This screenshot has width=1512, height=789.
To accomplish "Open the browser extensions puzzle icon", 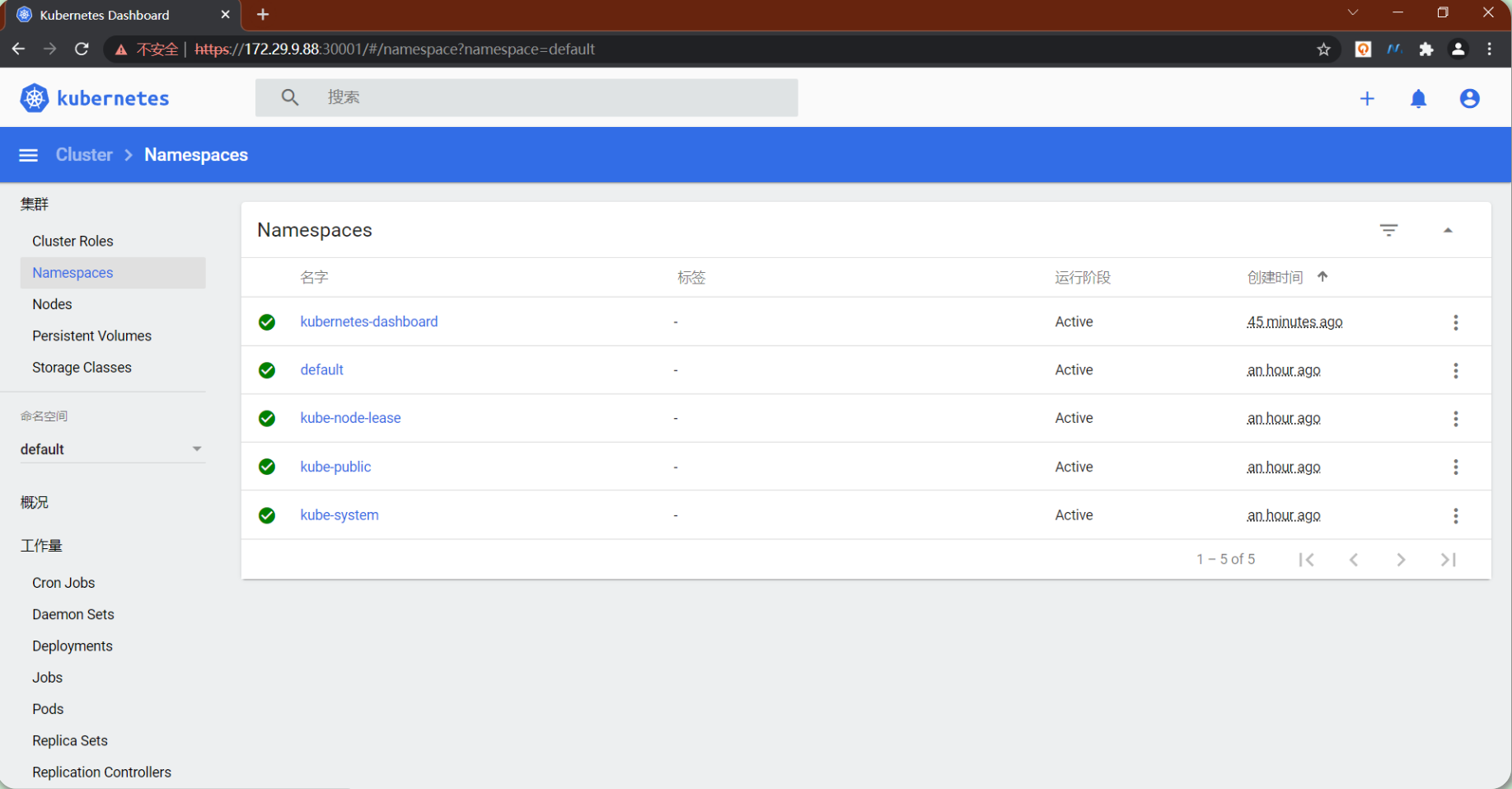I will point(1426,49).
